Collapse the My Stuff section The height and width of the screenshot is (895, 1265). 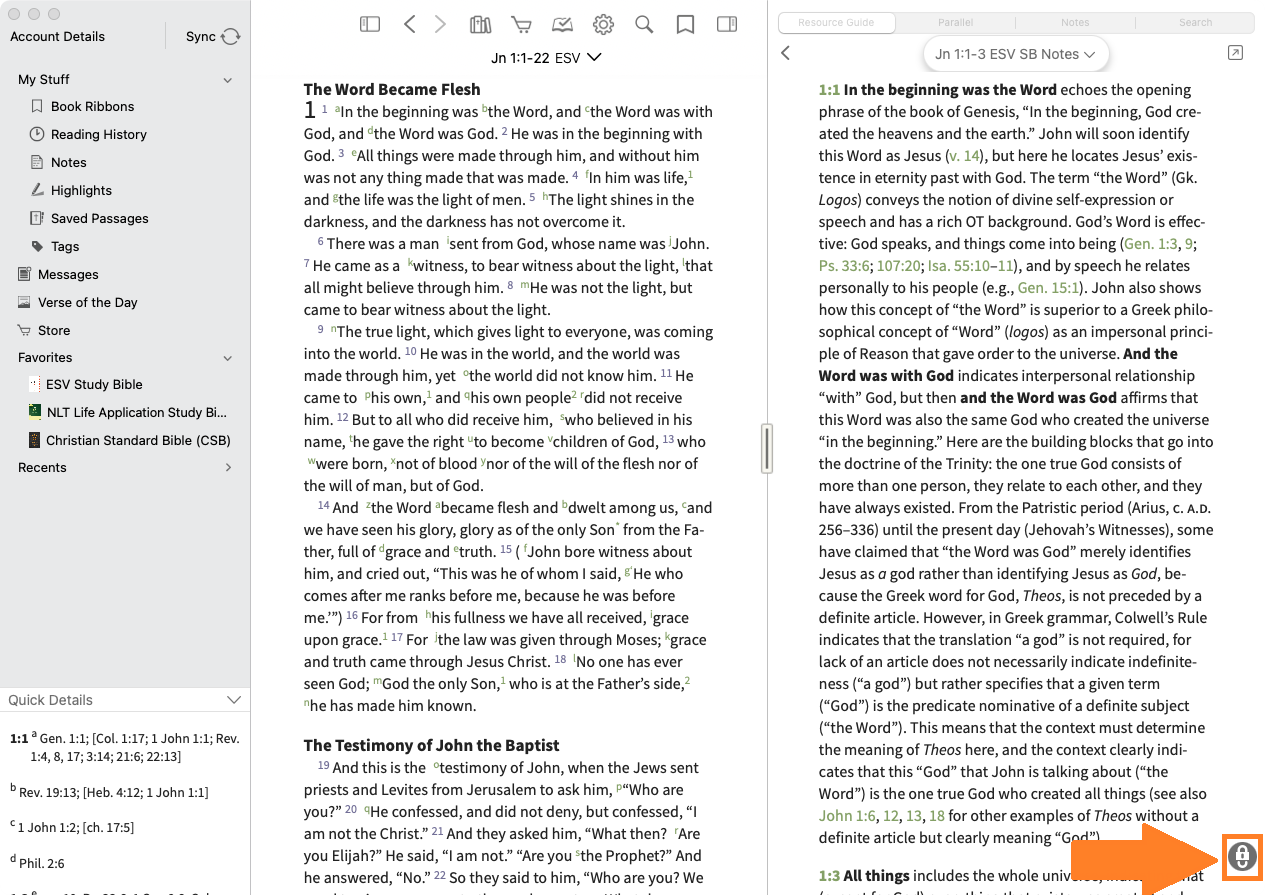[228, 80]
